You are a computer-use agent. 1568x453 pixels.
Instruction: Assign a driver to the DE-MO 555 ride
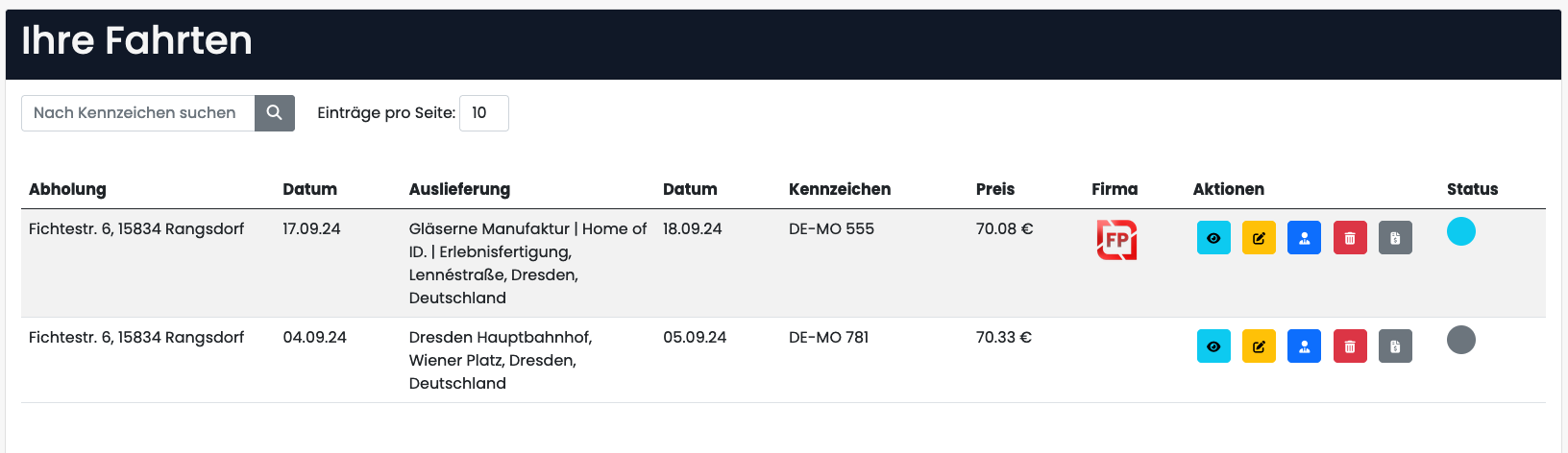click(1304, 238)
